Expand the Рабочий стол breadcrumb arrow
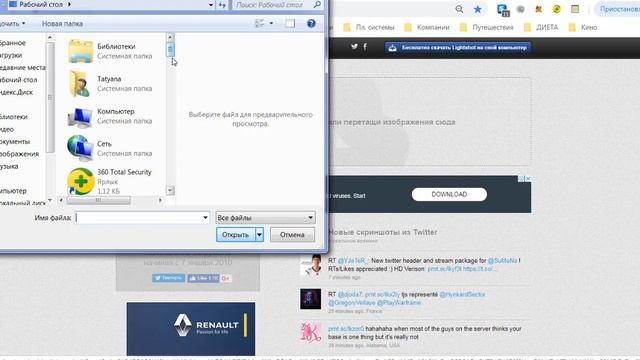Screen dimensions: 640x360 [x=69, y=4]
